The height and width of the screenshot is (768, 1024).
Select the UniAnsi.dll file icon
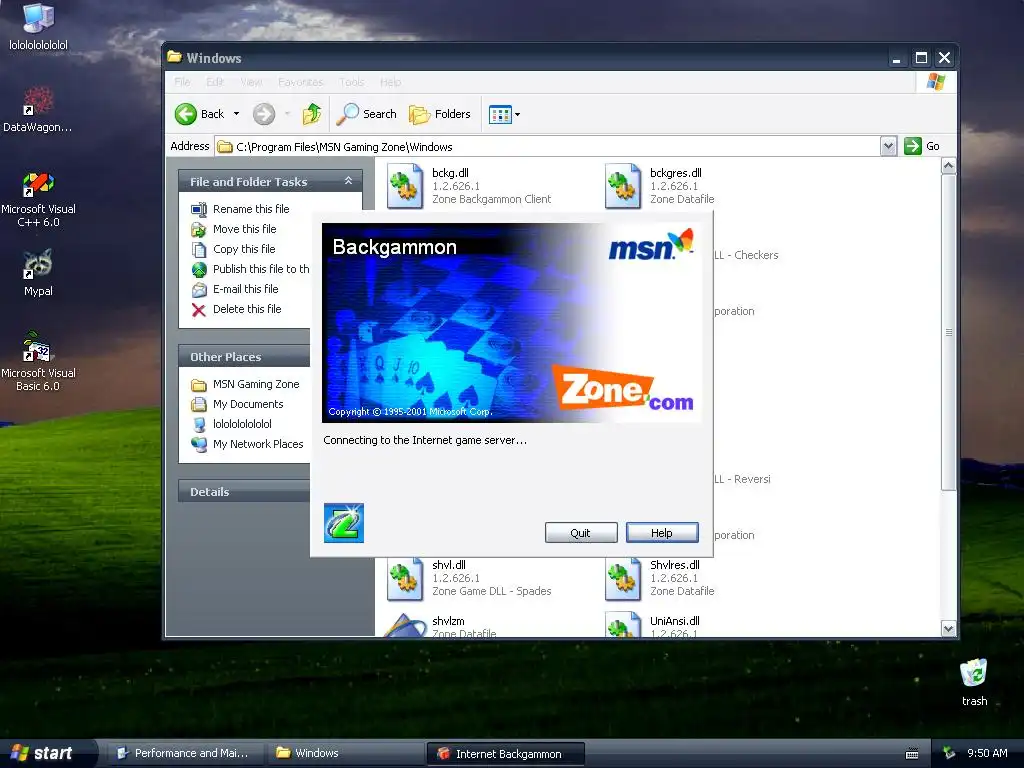(x=623, y=624)
